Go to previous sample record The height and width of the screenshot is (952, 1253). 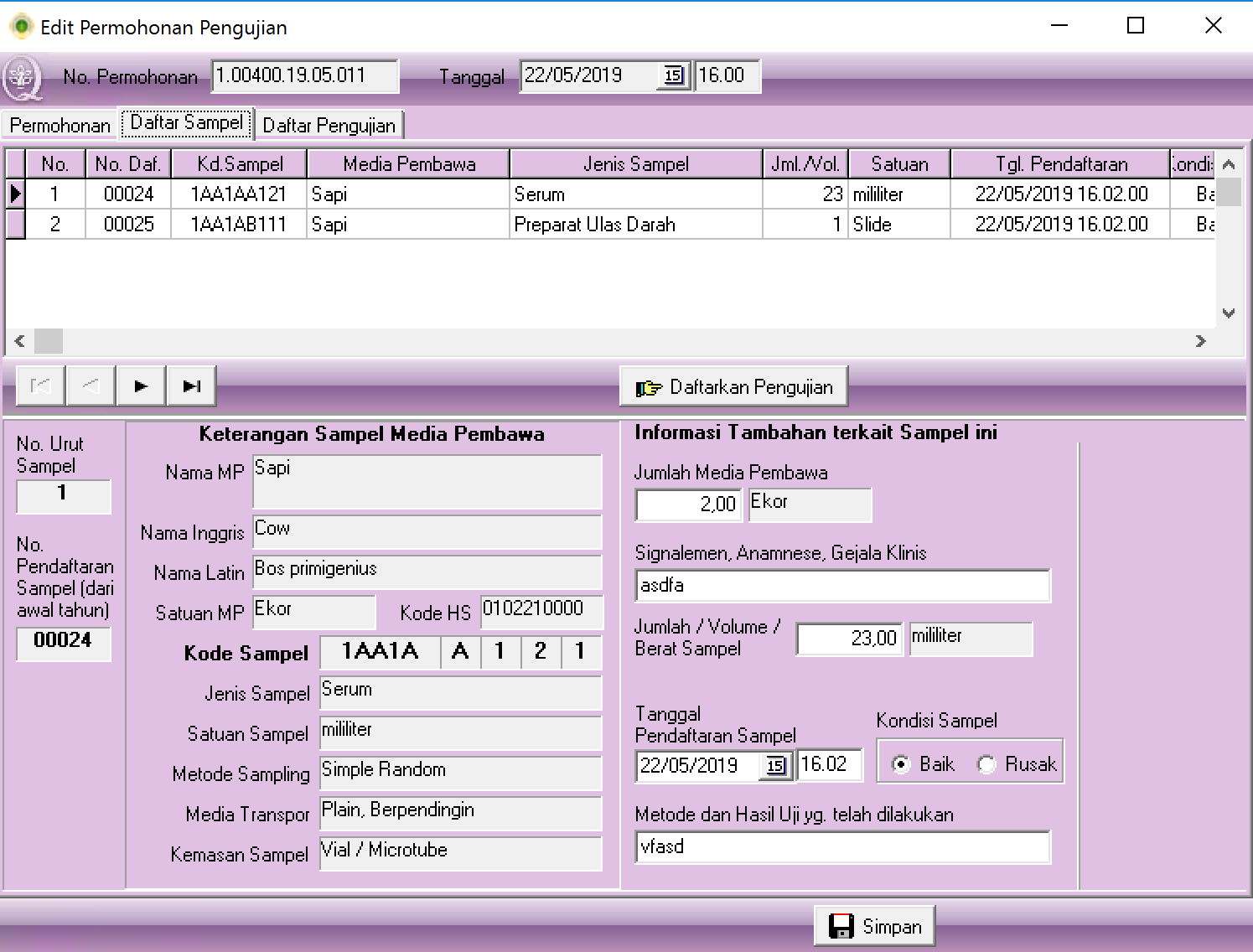click(91, 386)
